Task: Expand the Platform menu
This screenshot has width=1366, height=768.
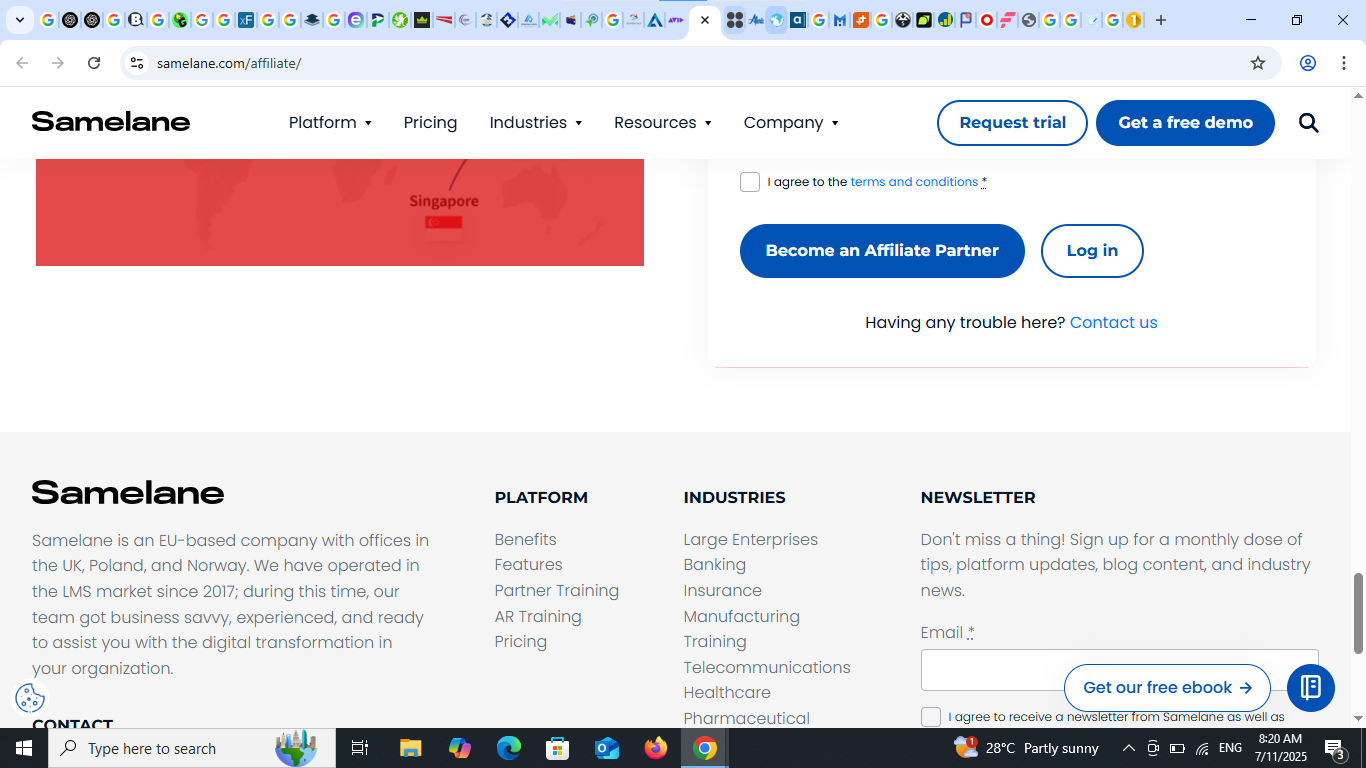Action: pos(330,123)
